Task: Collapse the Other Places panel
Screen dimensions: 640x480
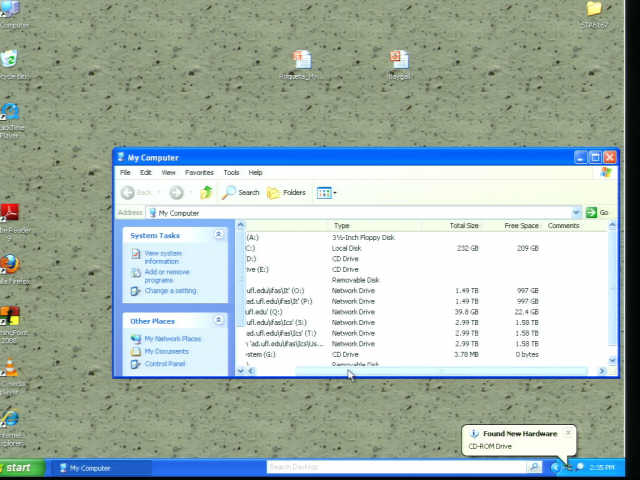Action: pos(219,320)
